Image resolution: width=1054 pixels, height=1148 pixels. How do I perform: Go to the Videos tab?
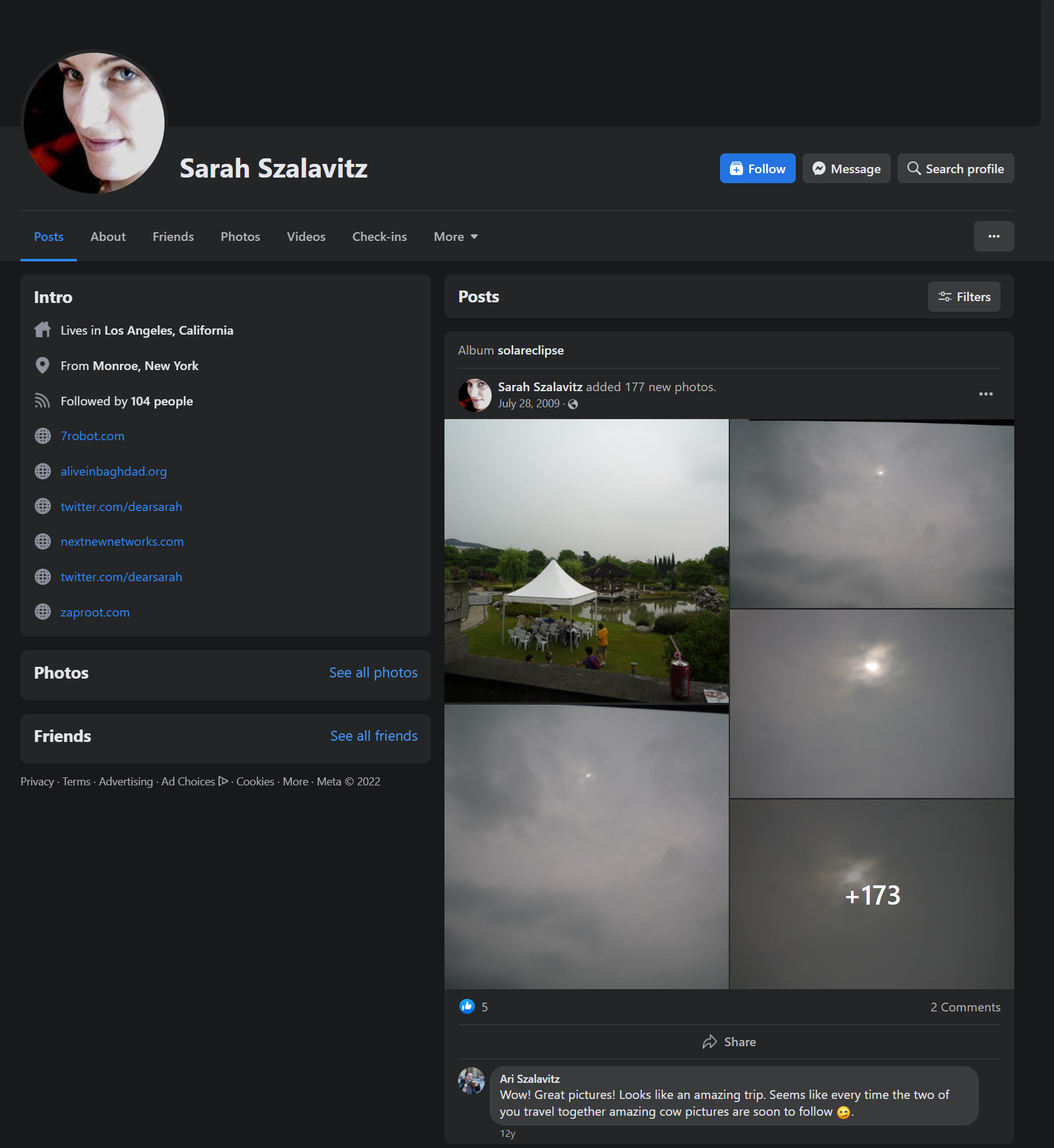[306, 237]
